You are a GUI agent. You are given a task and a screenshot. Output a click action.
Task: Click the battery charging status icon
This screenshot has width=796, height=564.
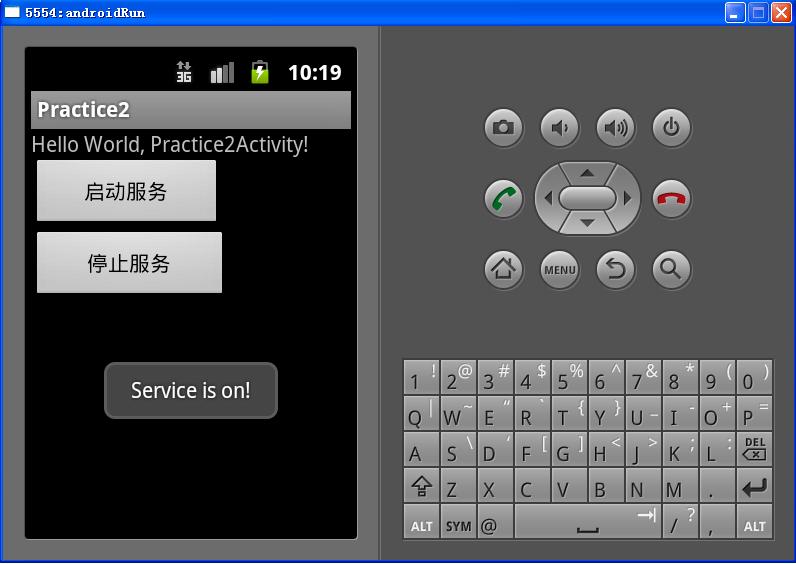259,72
